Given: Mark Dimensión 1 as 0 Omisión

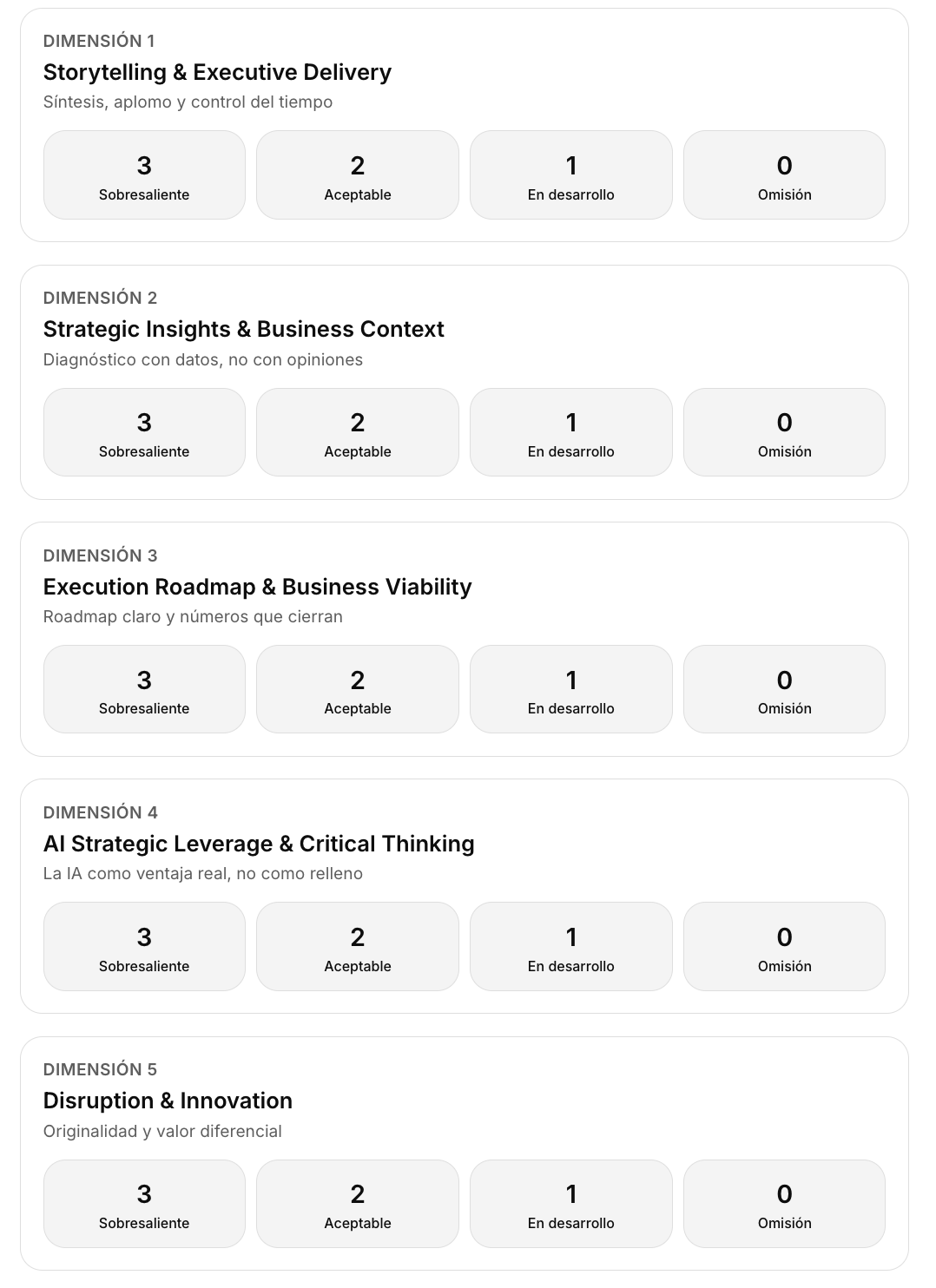Looking at the screenshot, I should pos(784,175).
